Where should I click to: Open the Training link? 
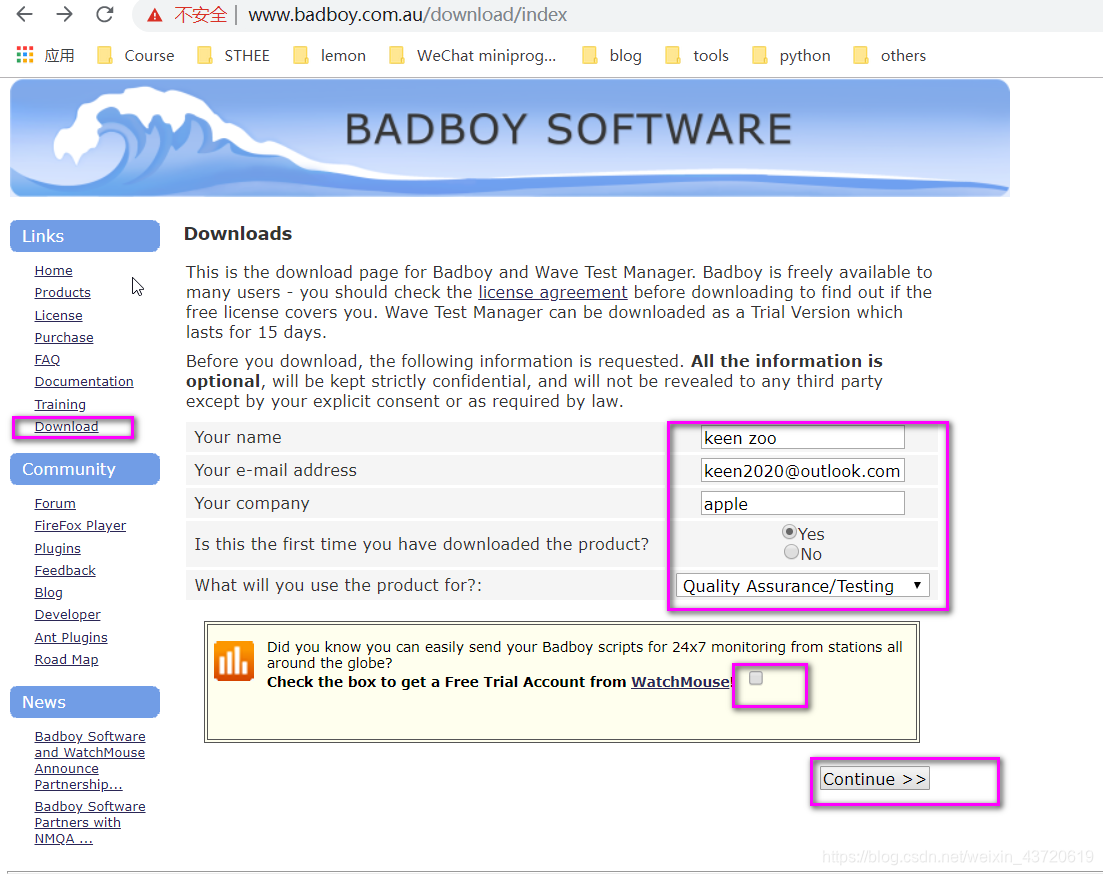[x=60, y=404]
